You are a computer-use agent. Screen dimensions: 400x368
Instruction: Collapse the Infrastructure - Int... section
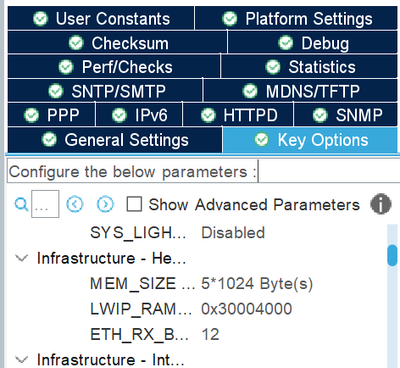click(x=22, y=359)
